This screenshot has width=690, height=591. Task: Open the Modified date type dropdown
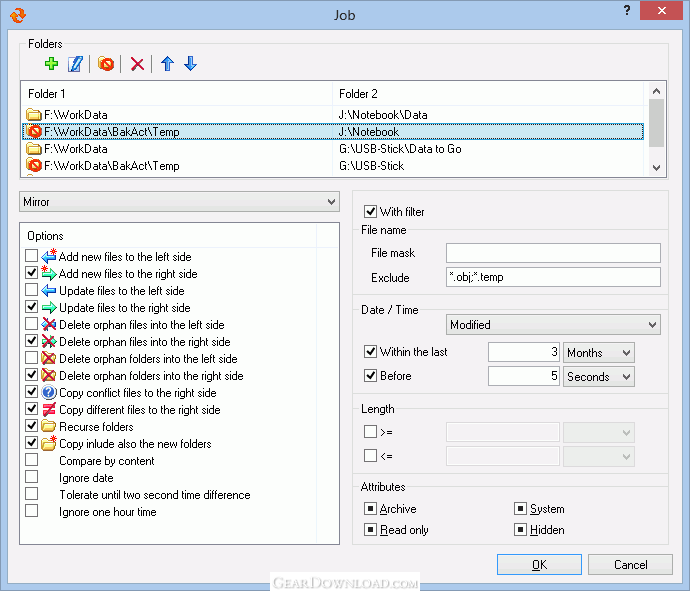553,325
